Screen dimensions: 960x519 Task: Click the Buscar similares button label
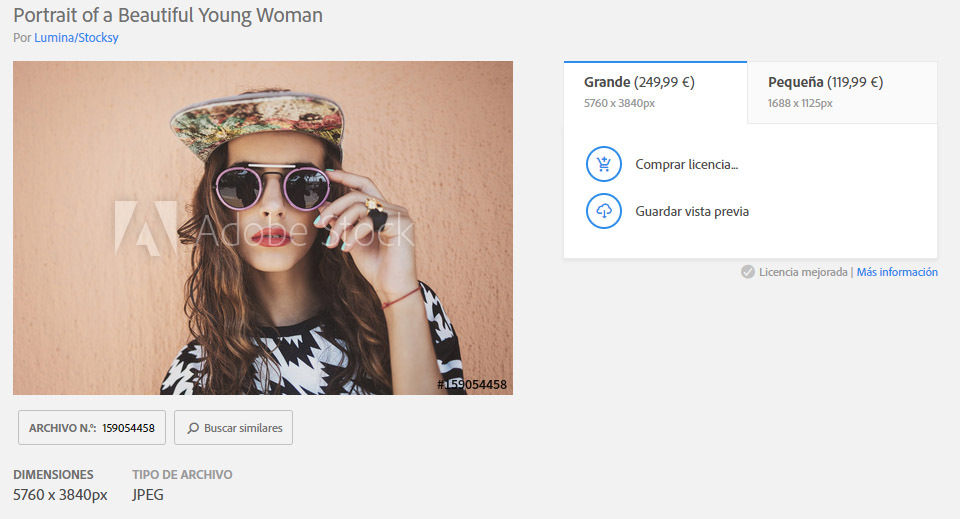click(x=243, y=428)
